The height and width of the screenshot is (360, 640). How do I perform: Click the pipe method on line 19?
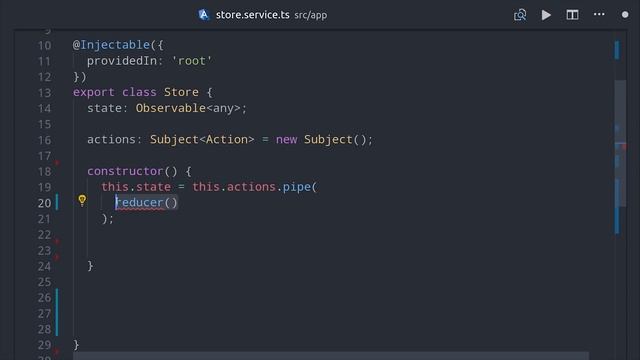coord(297,187)
